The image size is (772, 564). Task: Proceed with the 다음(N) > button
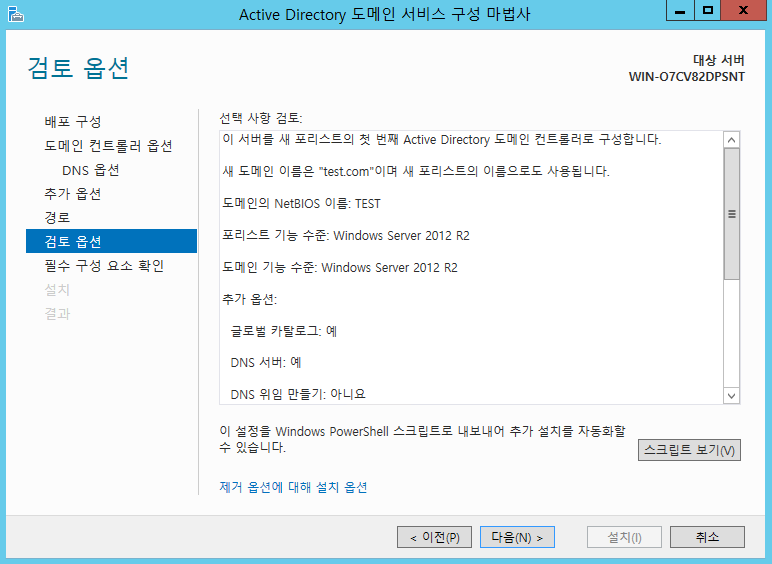point(517,537)
